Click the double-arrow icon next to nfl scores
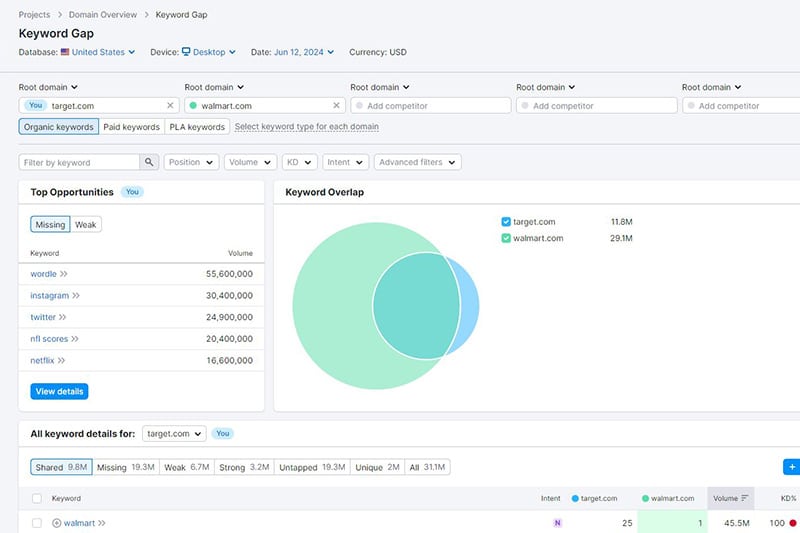This screenshot has width=800, height=533. [75, 339]
